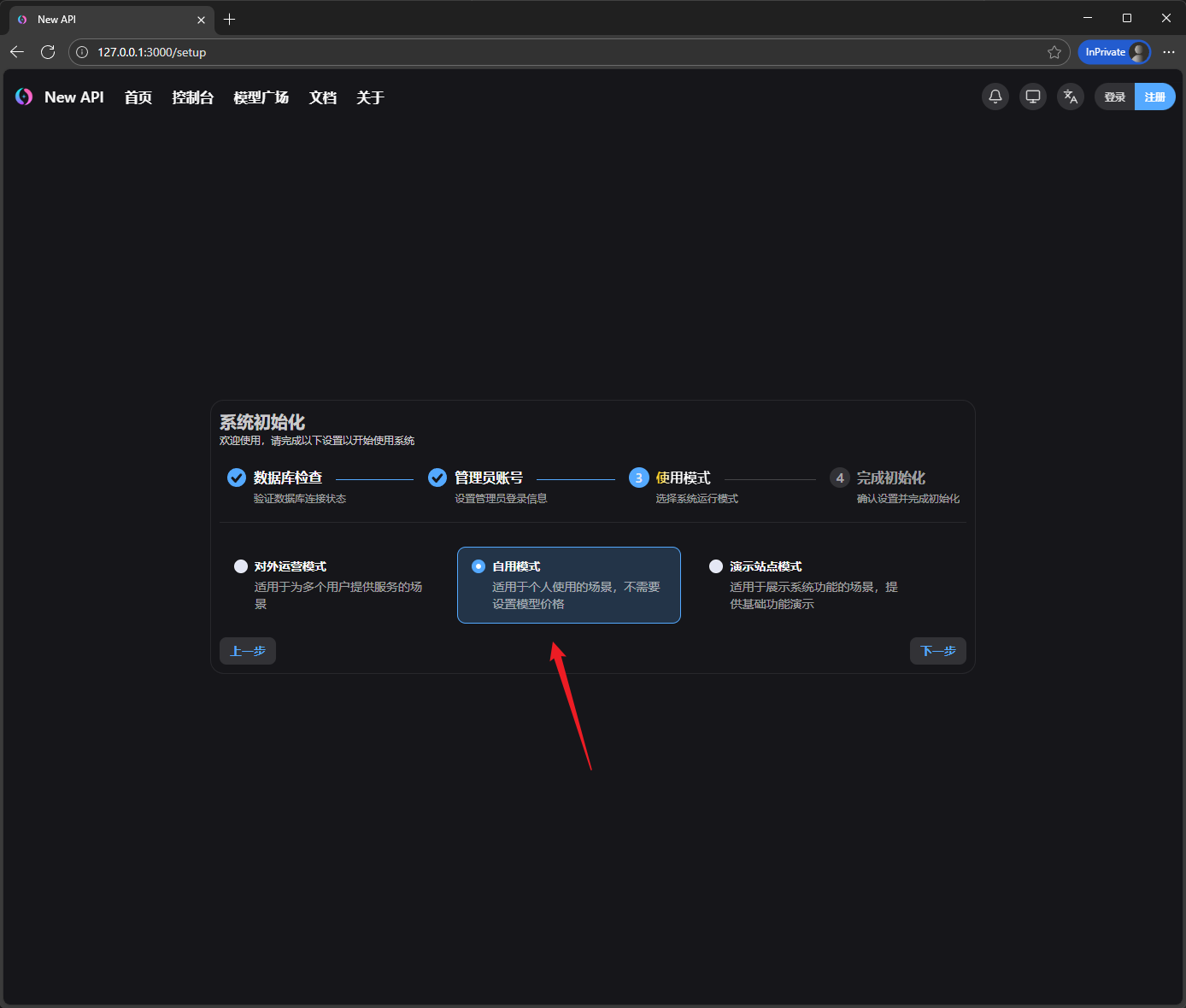Image resolution: width=1186 pixels, height=1008 pixels.
Task: Toggle theme with the monitor icon
Action: tap(1033, 97)
